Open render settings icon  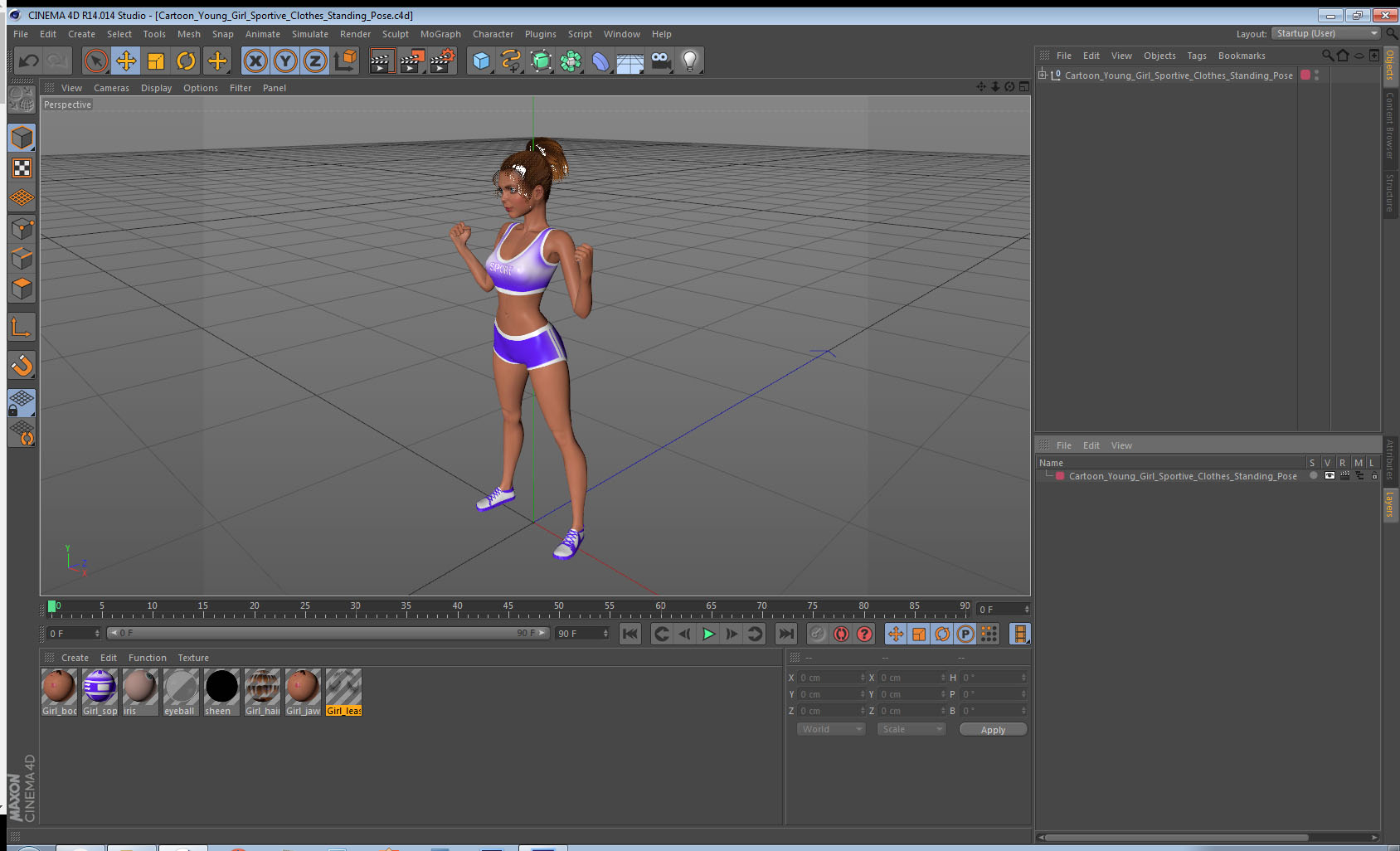[x=442, y=61]
